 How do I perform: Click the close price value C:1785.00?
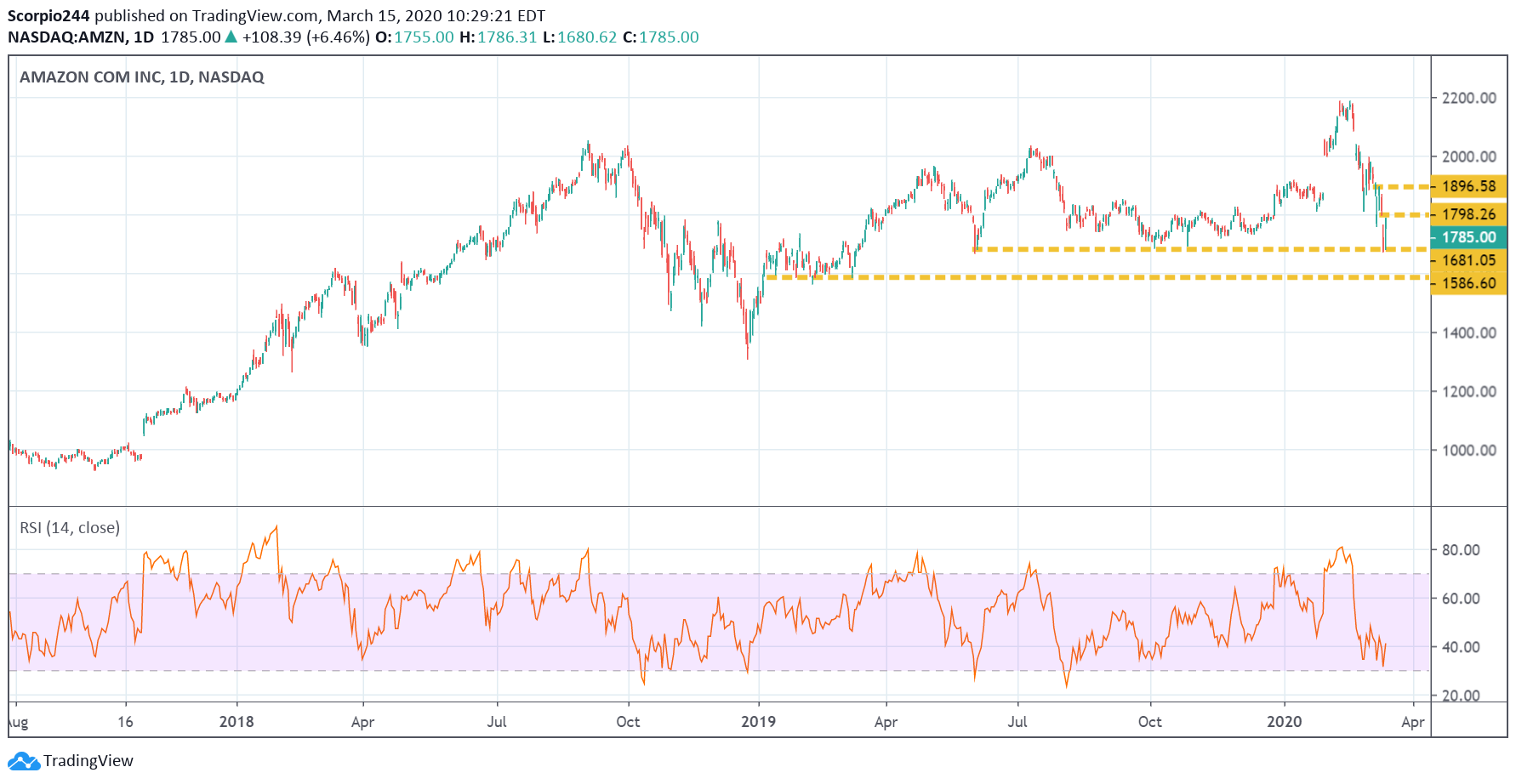point(661,37)
